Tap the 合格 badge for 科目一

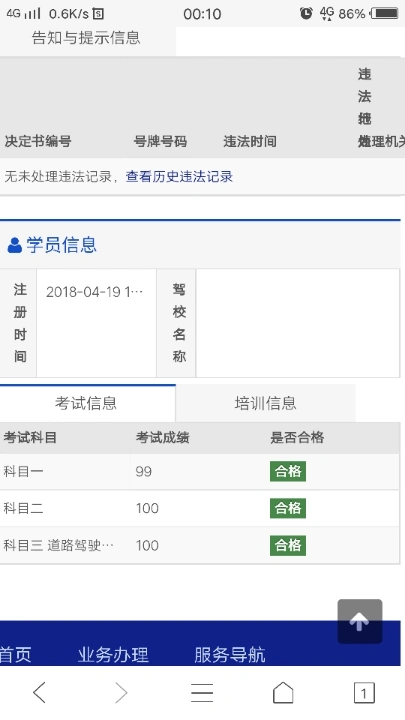tap(288, 472)
